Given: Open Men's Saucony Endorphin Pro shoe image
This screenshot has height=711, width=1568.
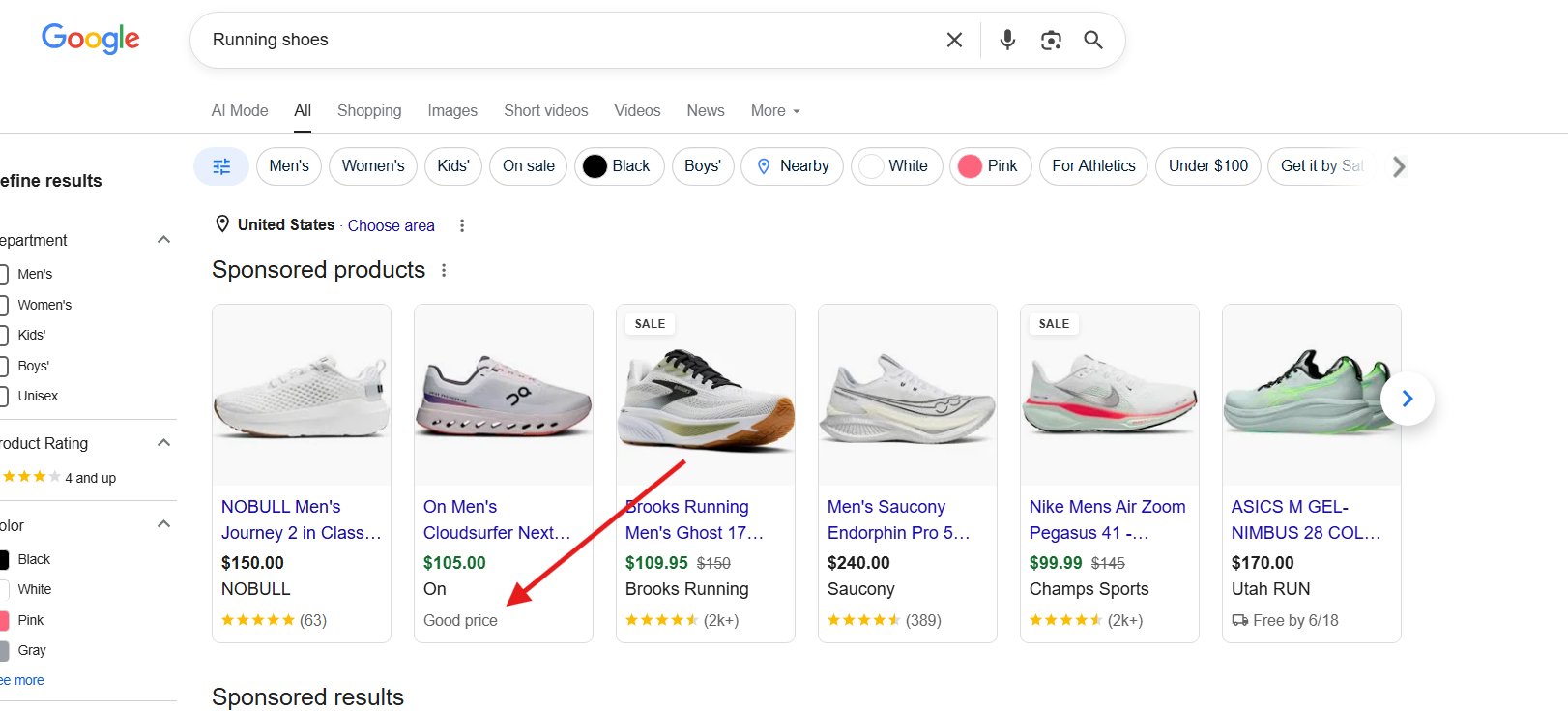Looking at the screenshot, I should [x=908, y=395].
